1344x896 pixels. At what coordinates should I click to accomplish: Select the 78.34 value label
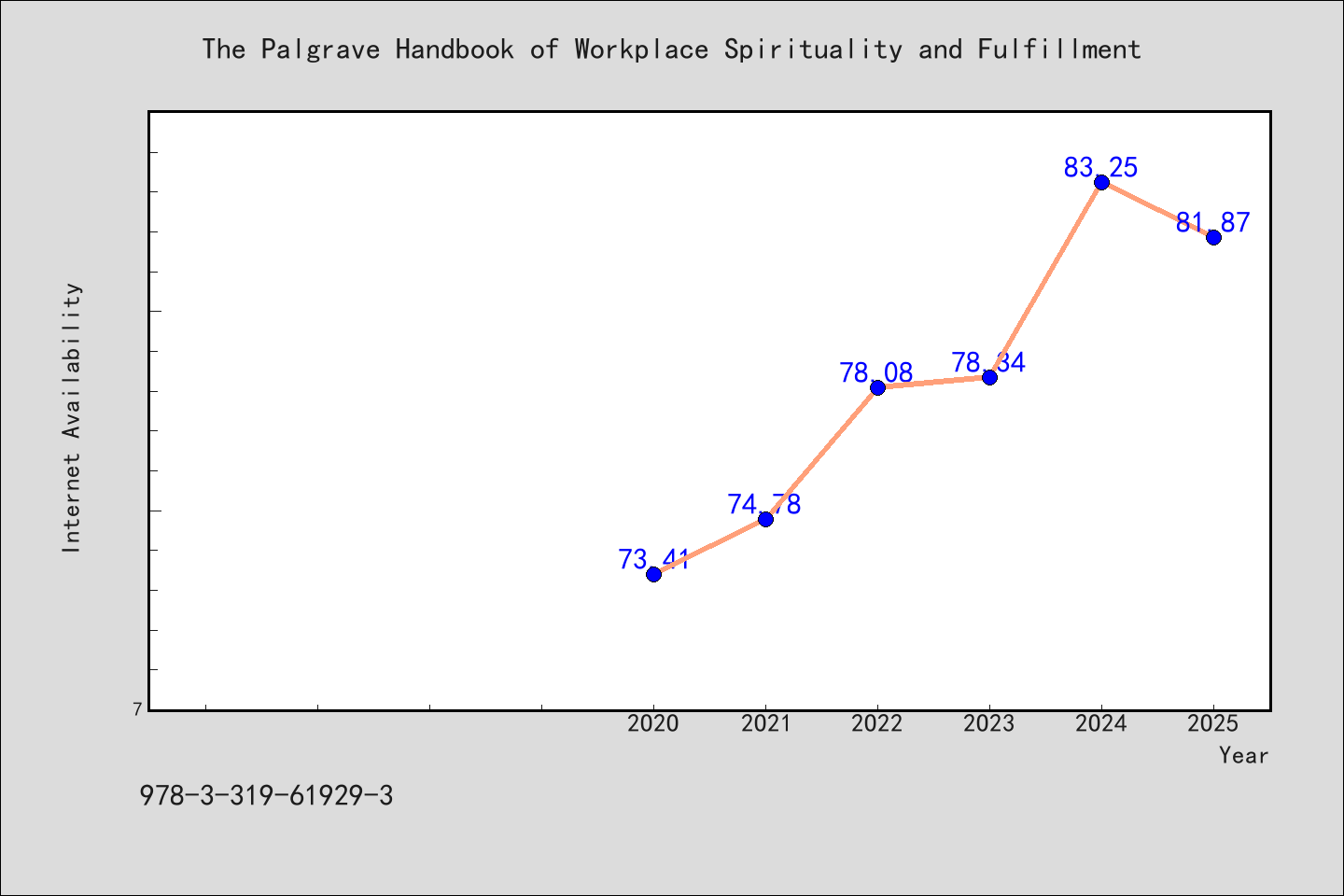click(x=988, y=363)
